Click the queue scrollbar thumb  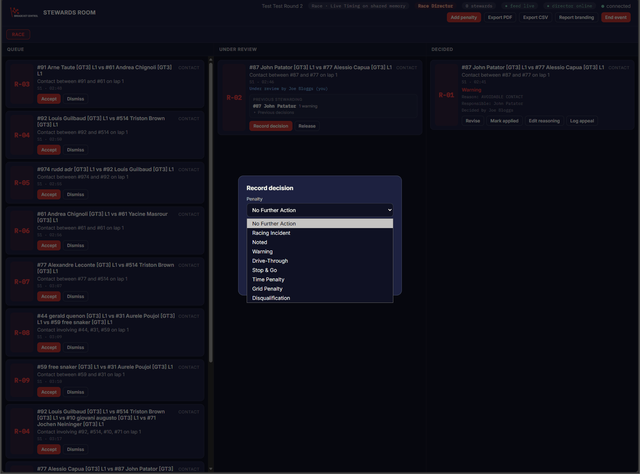(x=211, y=212)
